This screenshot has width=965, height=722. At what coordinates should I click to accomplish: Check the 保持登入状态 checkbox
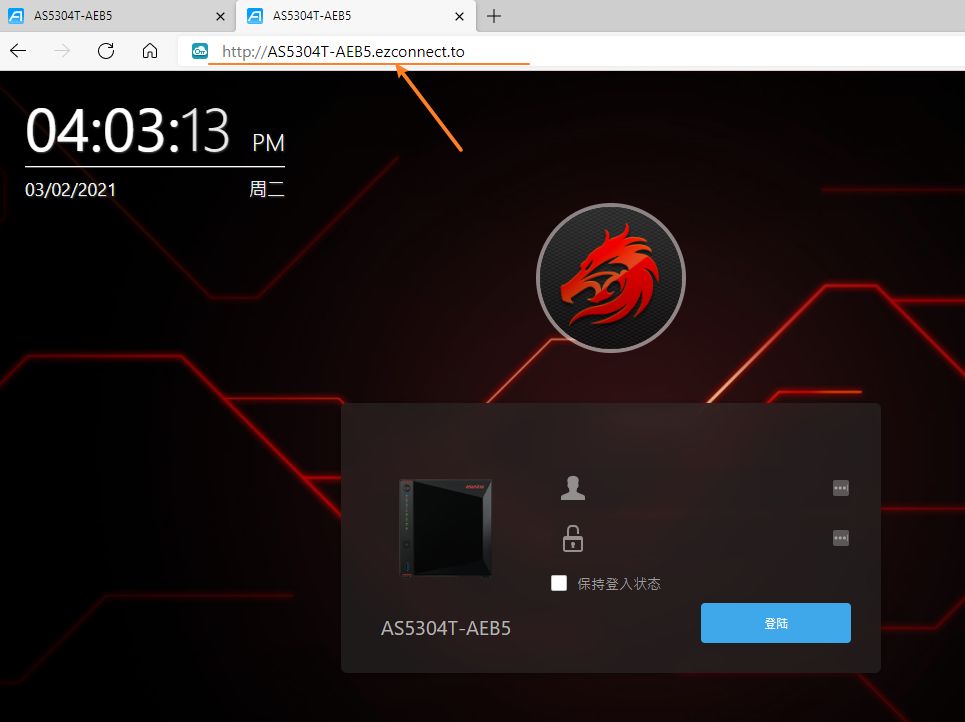(559, 583)
